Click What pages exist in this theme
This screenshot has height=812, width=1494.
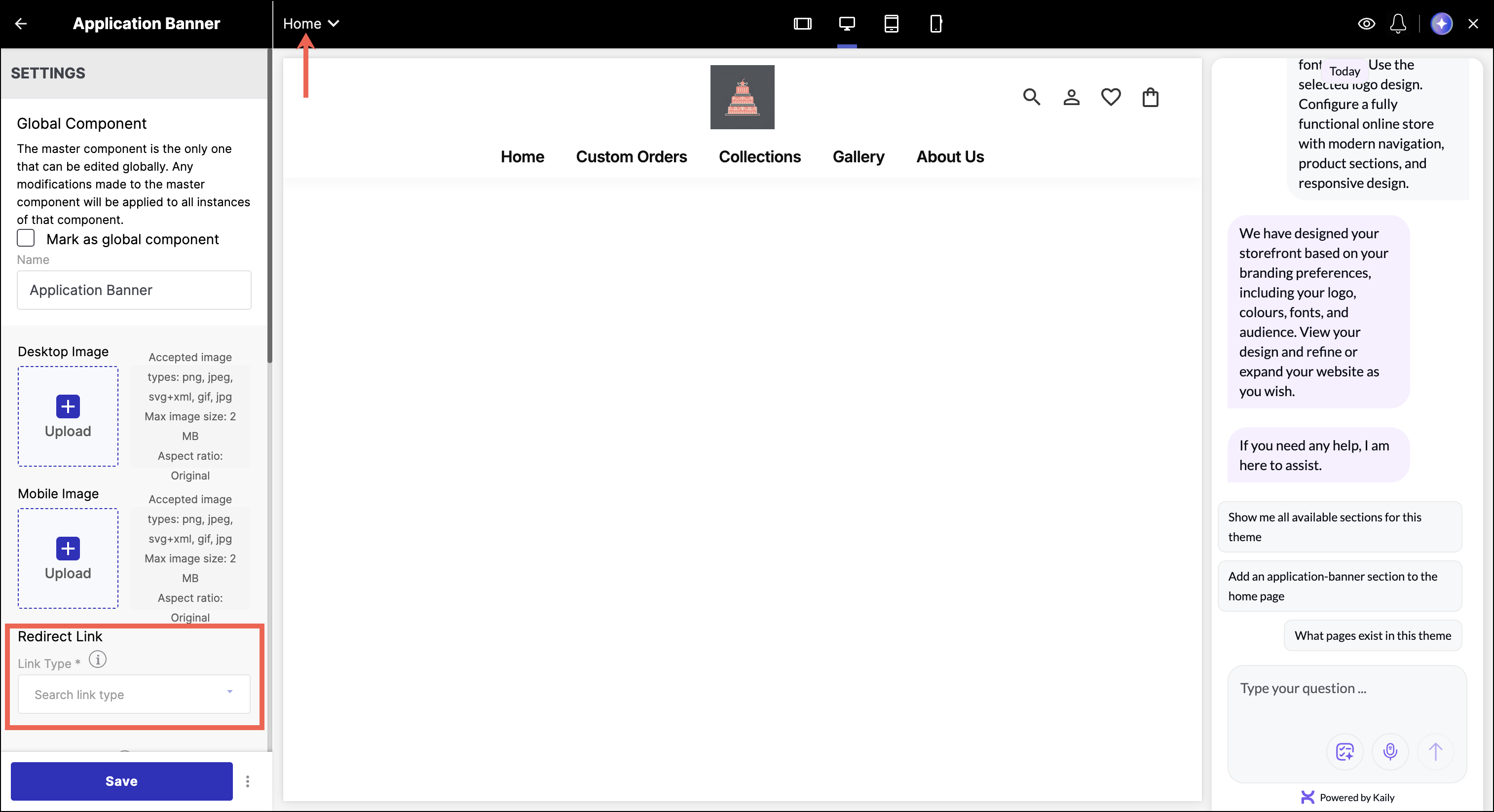pos(1372,636)
